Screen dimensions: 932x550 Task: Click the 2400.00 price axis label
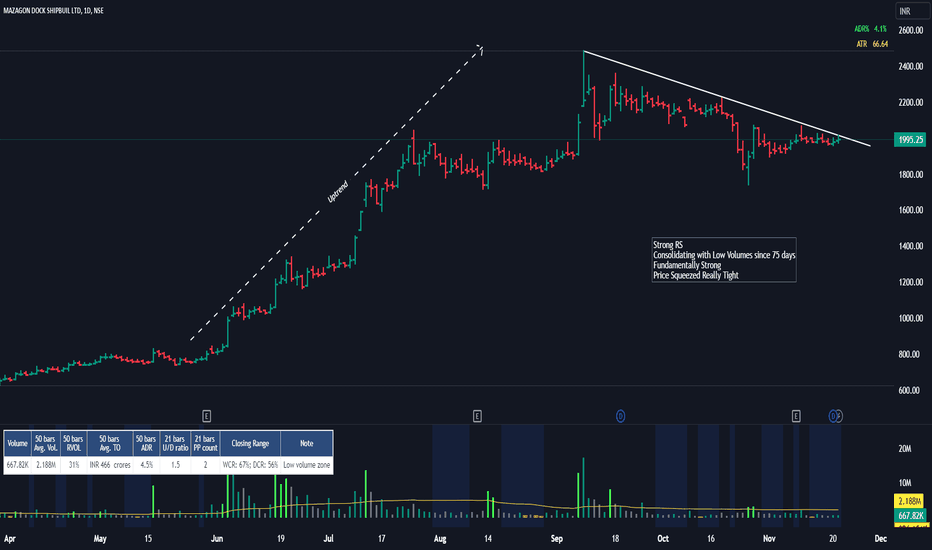click(x=911, y=67)
